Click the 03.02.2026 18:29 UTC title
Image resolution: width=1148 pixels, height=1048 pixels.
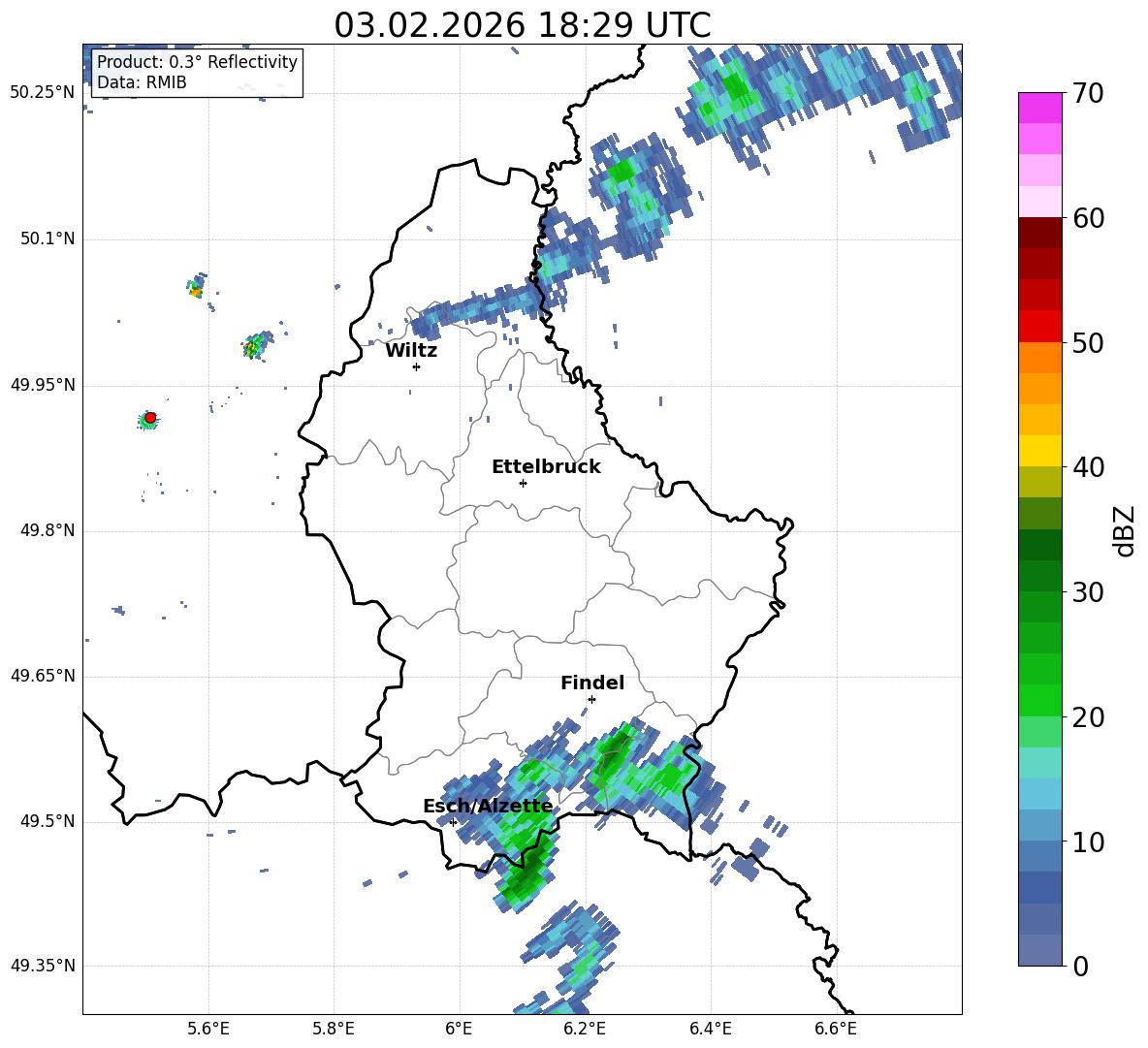coord(522,25)
